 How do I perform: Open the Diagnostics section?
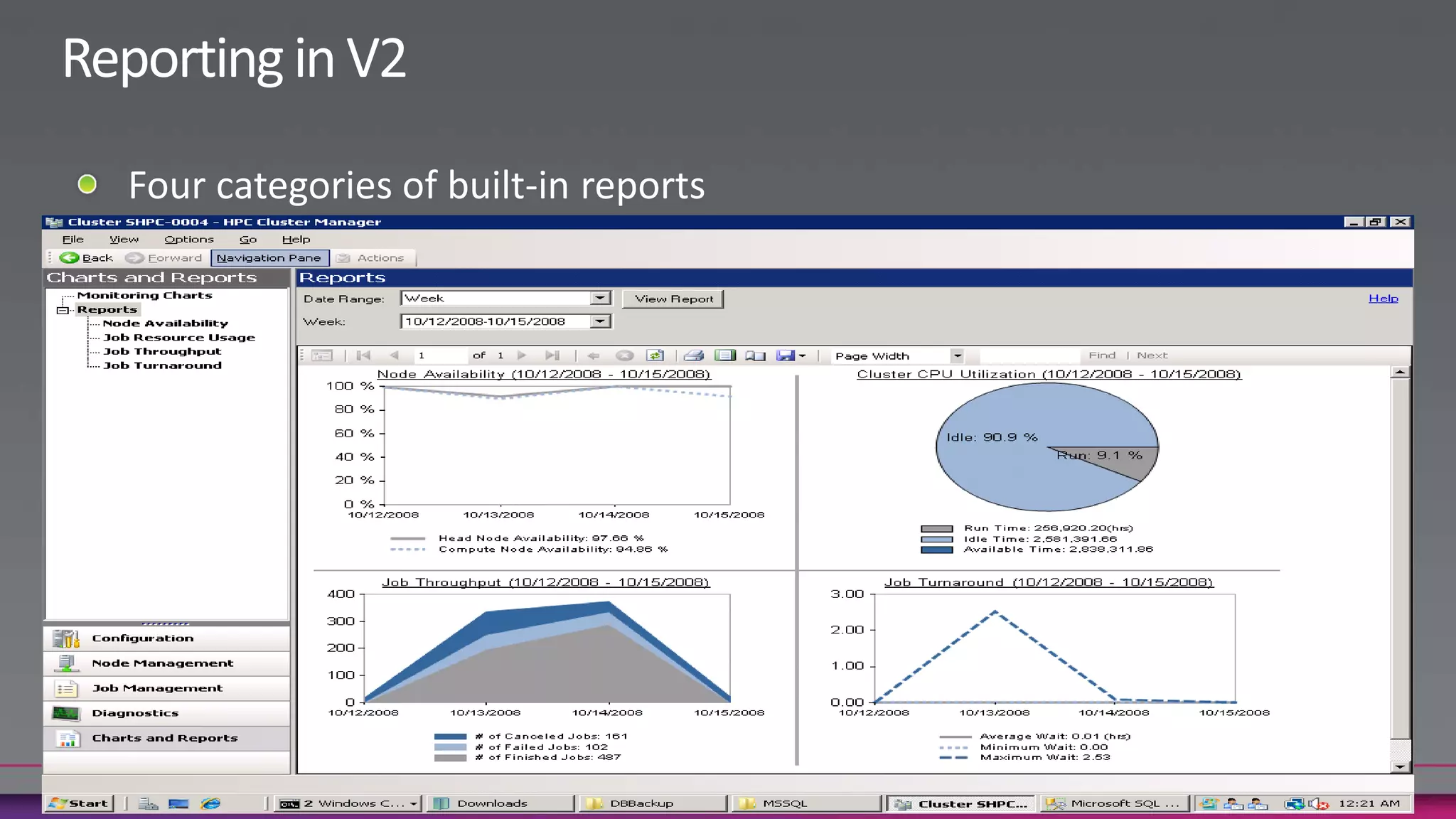tap(167, 713)
